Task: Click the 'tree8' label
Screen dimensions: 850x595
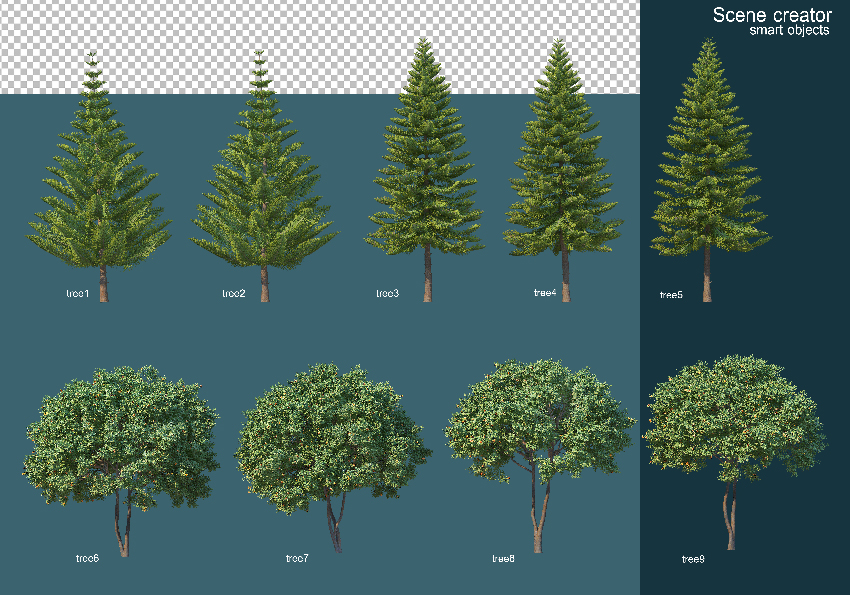Action: coord(503,559)
